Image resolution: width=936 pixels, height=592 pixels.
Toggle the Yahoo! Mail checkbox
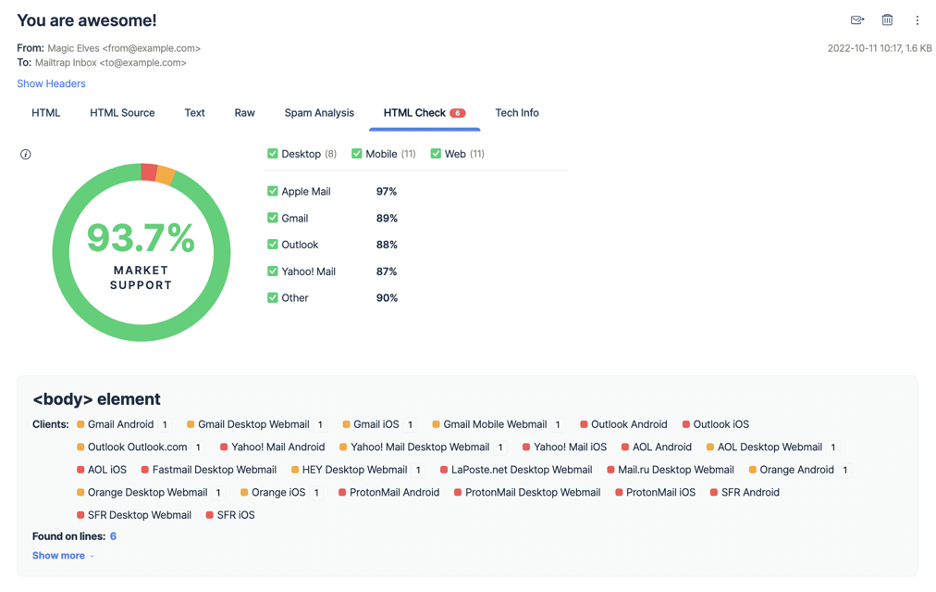[273, 272]
